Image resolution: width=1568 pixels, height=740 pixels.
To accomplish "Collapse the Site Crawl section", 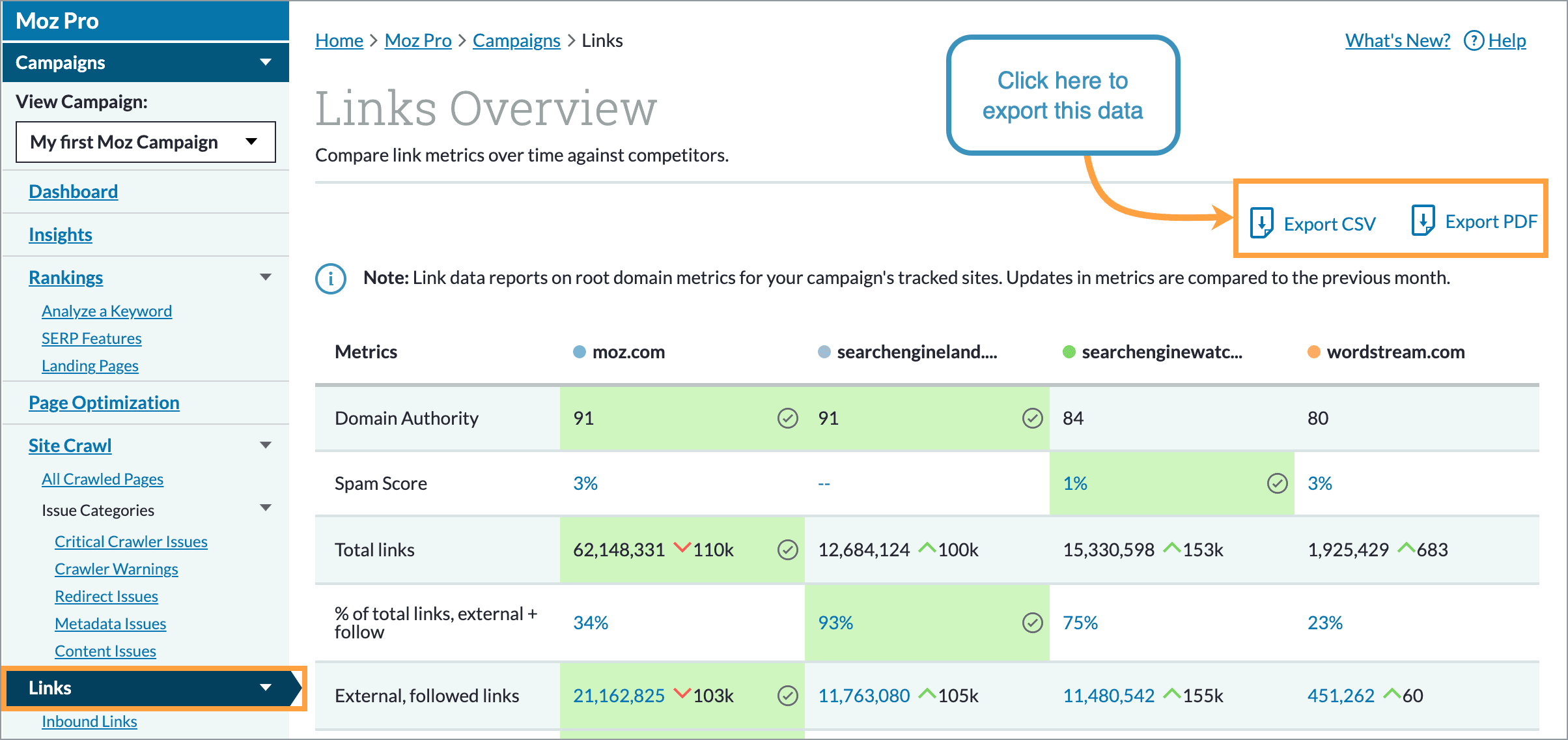I will tap(266, 444).
